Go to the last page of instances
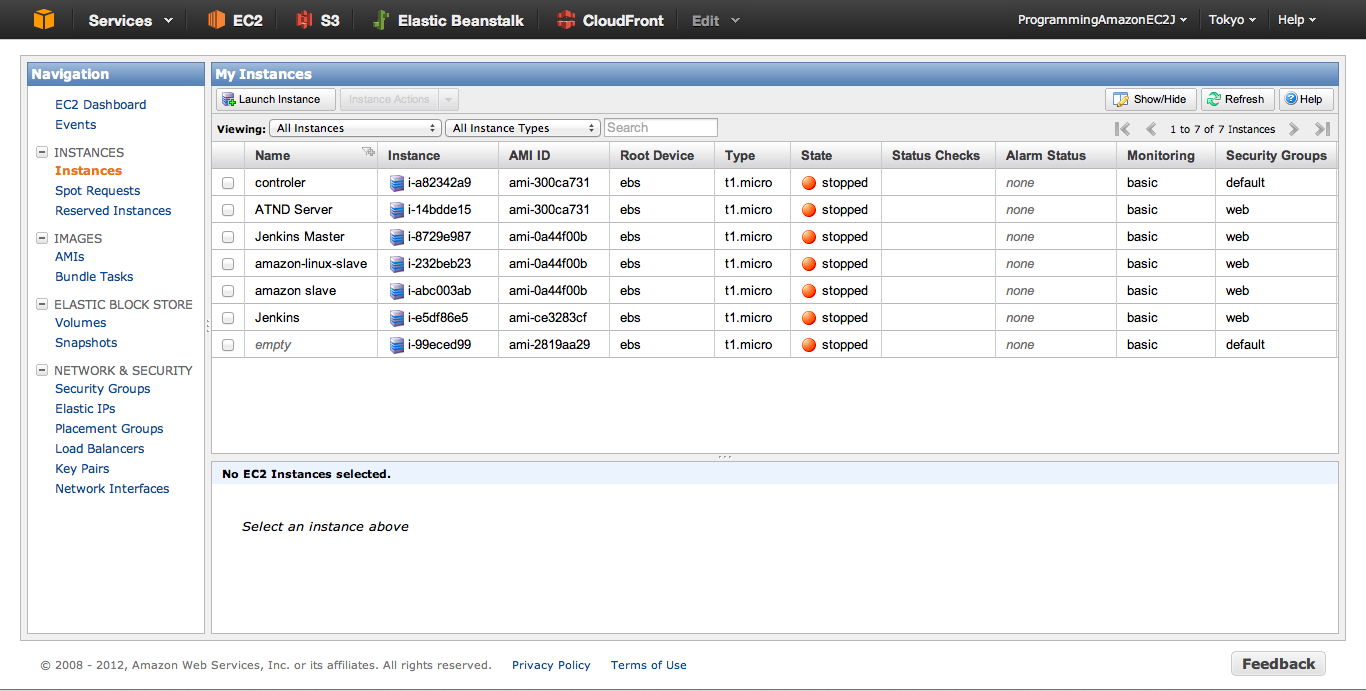This screenshot has height=691, width=1366. [x=1322, y=129]
